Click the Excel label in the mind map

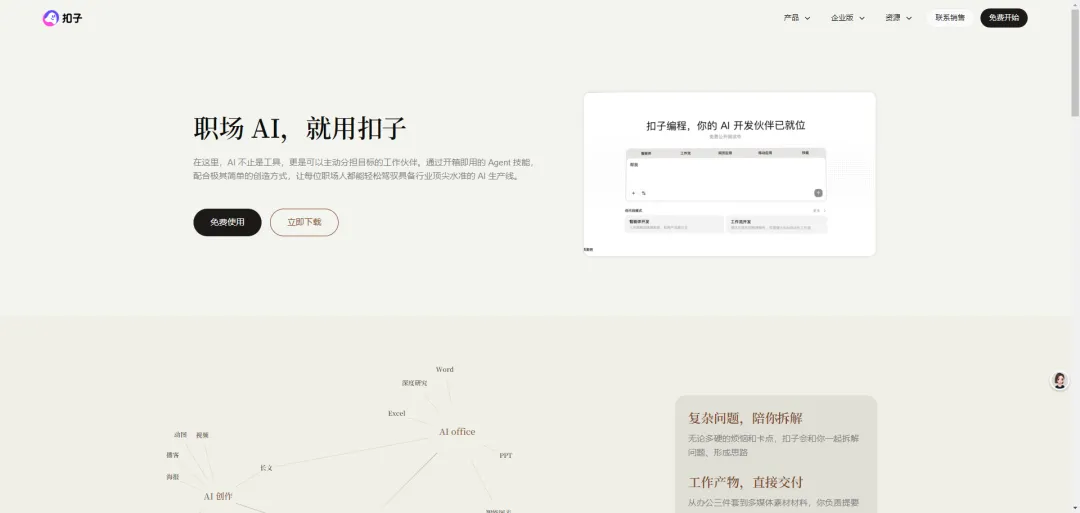(x=397, y=414)
